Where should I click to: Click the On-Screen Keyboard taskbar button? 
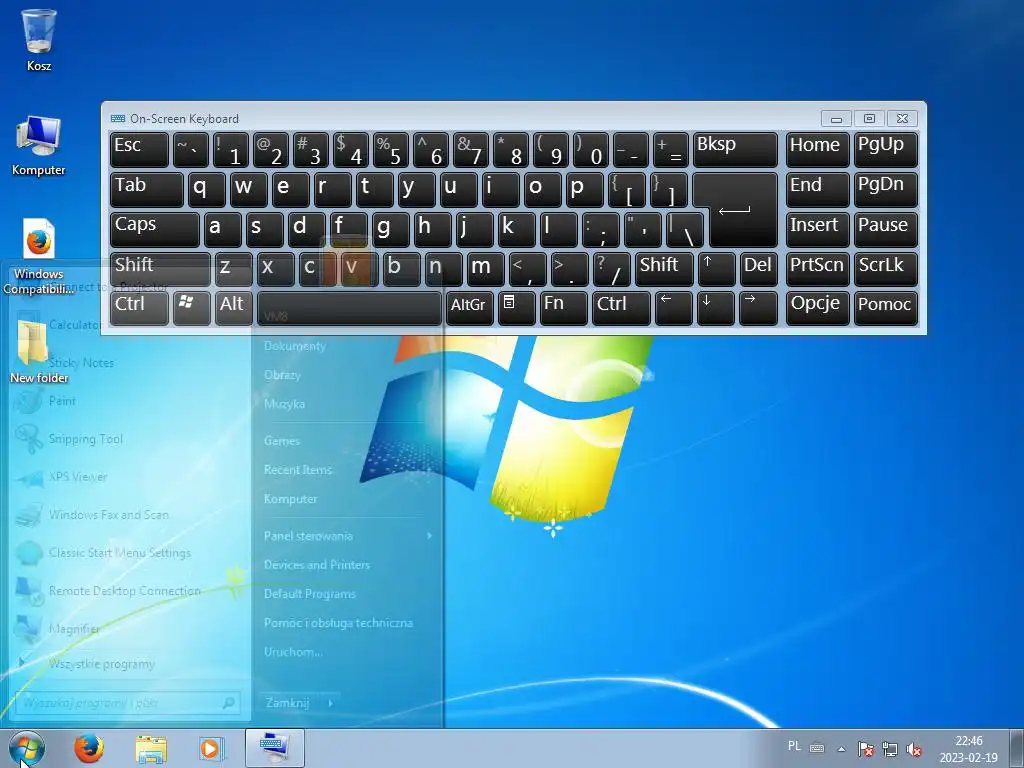click(x=274, y=748)
